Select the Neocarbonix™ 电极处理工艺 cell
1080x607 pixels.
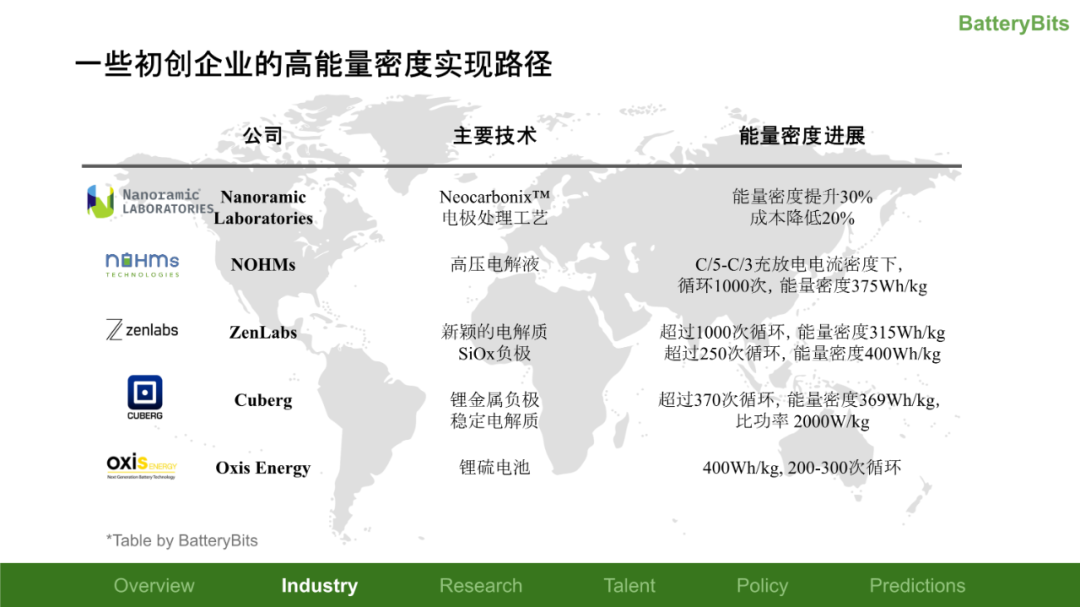(495, 207)
